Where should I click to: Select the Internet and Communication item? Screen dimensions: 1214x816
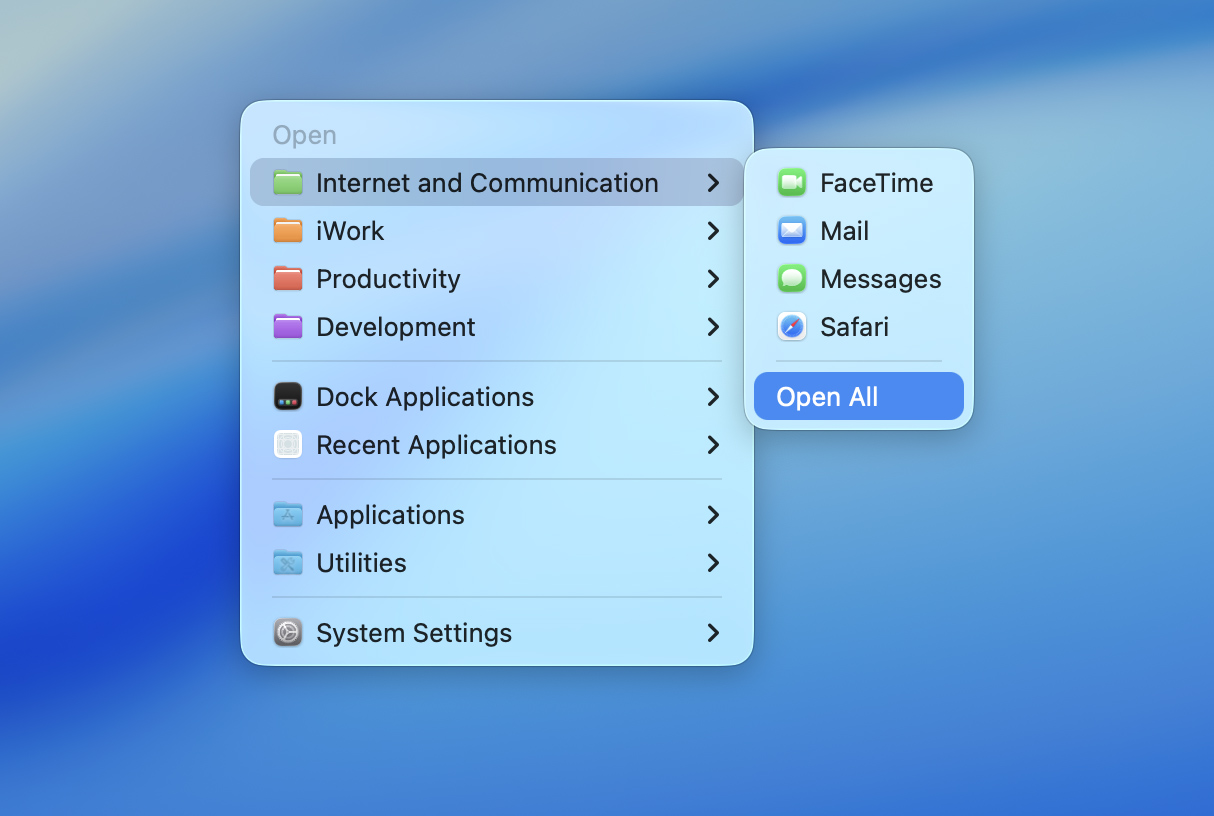click(487, 183)
